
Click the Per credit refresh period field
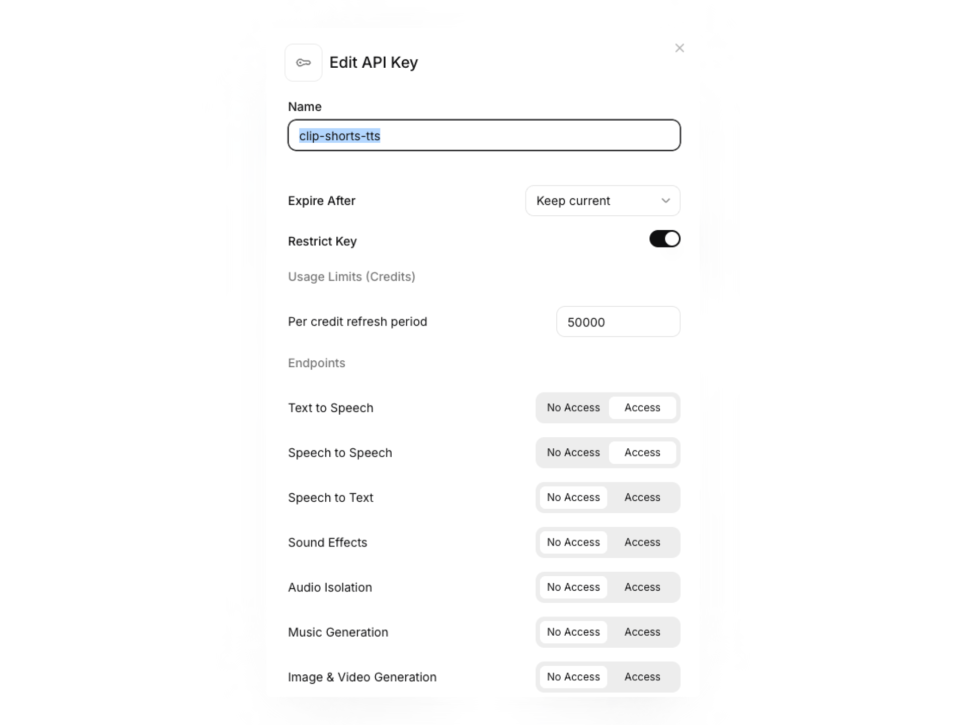618,322
